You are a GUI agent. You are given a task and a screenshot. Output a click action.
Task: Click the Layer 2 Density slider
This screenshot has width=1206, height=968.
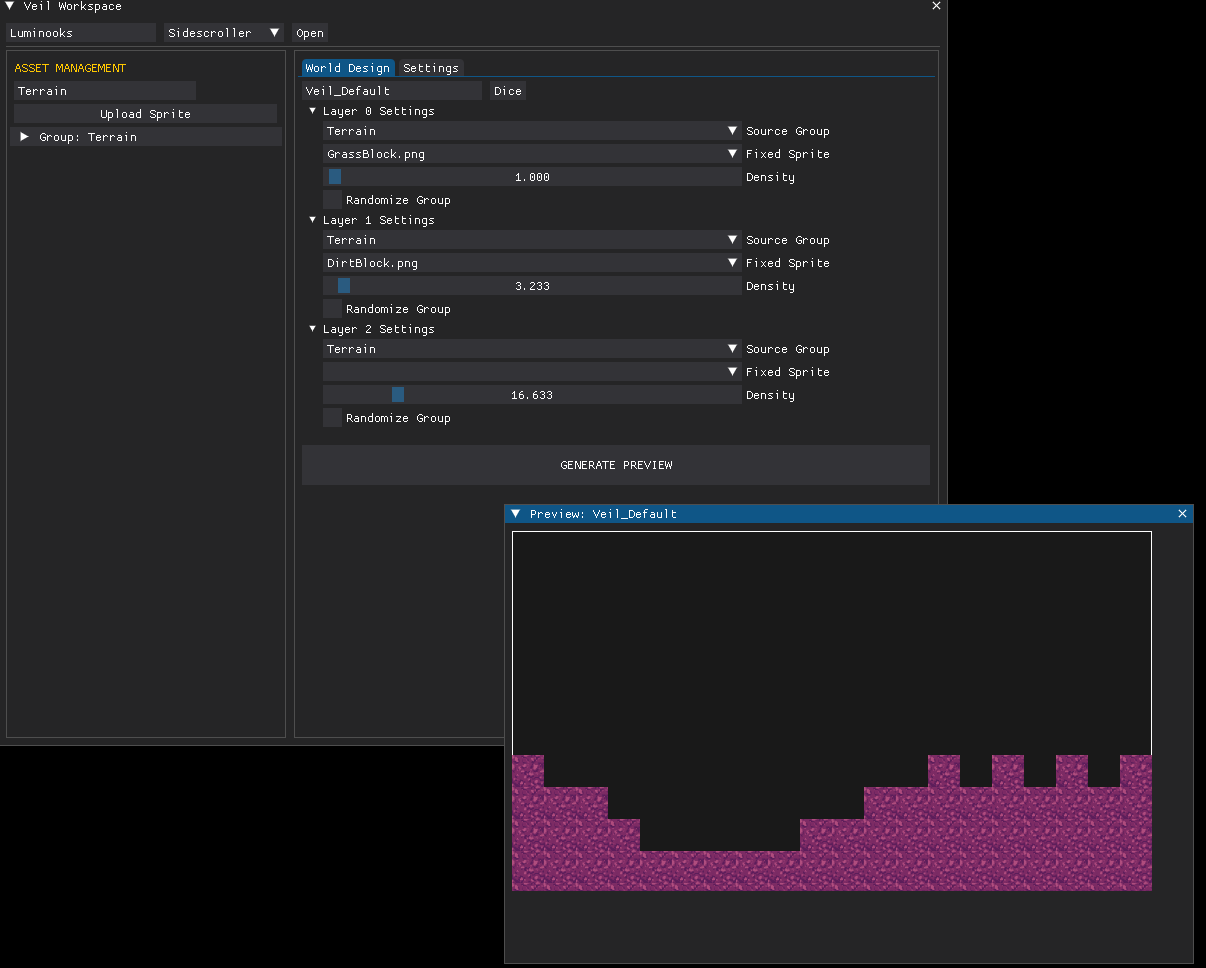532,395
